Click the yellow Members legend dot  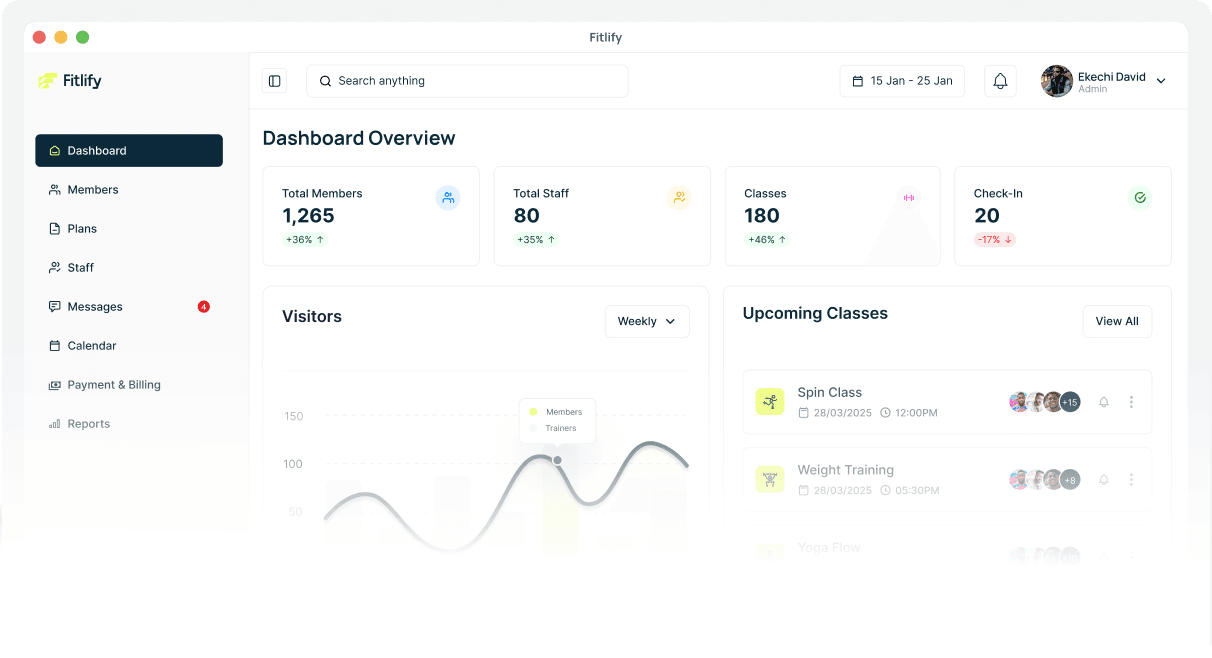pos(532,411)
